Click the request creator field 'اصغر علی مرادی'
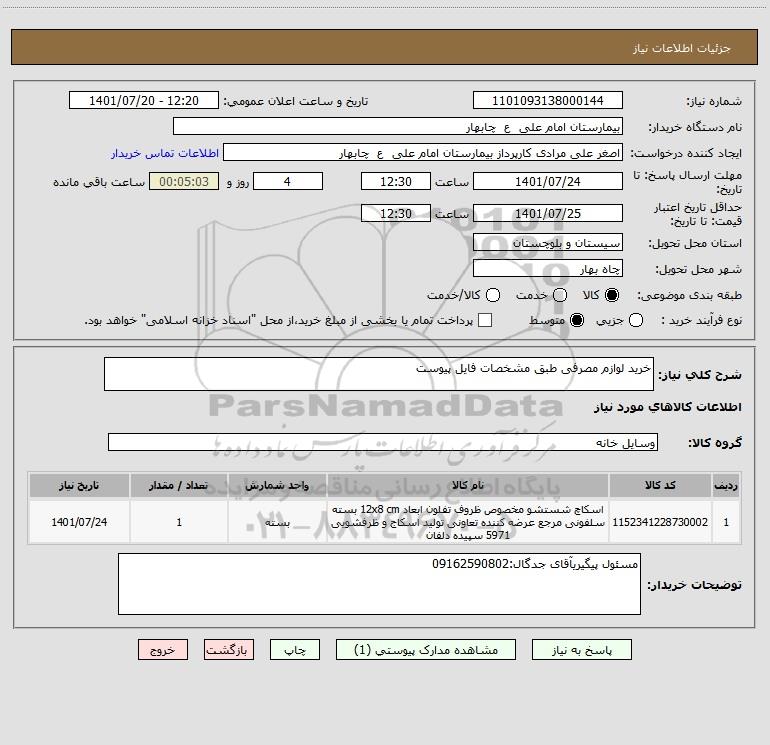770x745 pixels. pos(423,152)
